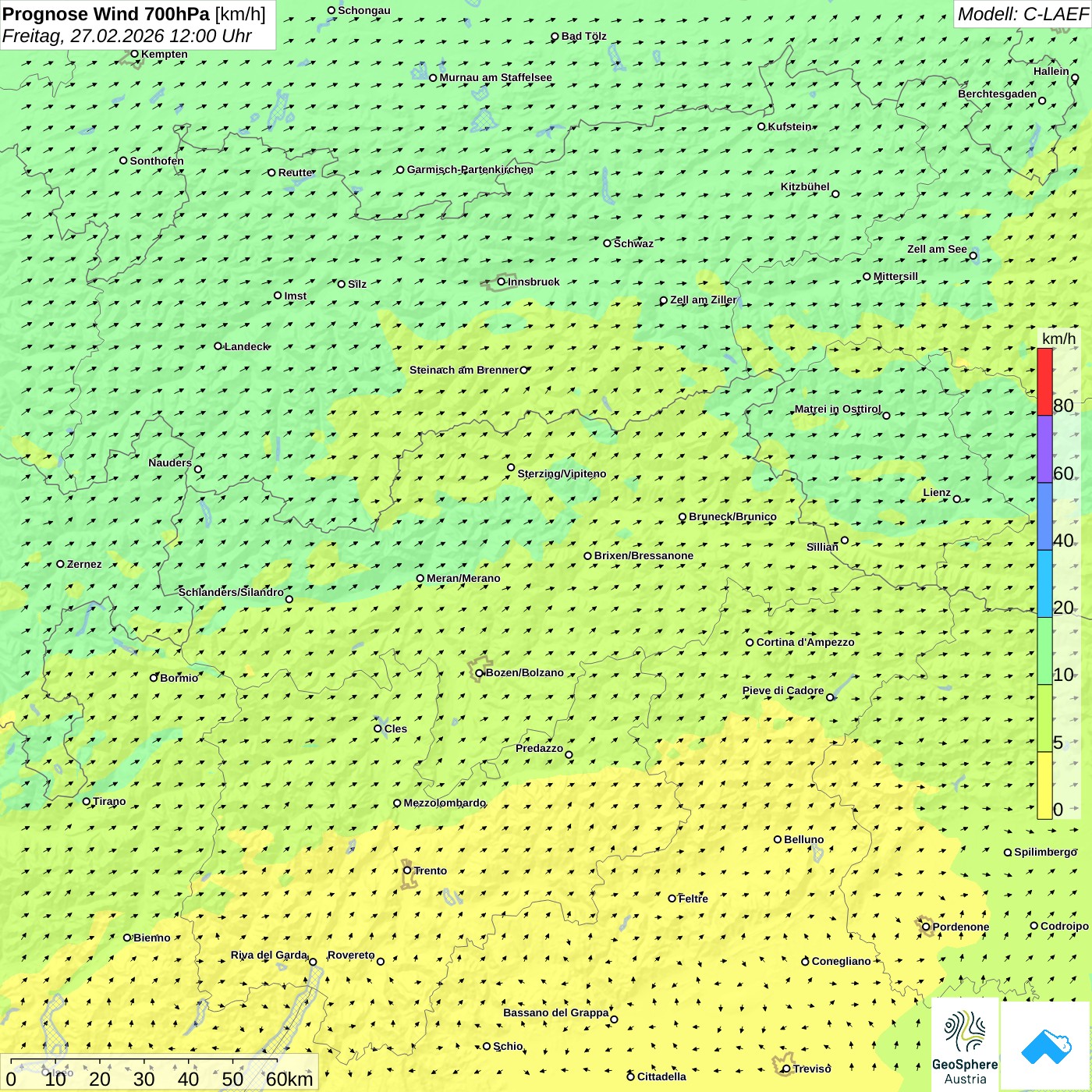Click the 'km/h' legend heading
This screenshot has height=1092, width=1092.
1058,339
